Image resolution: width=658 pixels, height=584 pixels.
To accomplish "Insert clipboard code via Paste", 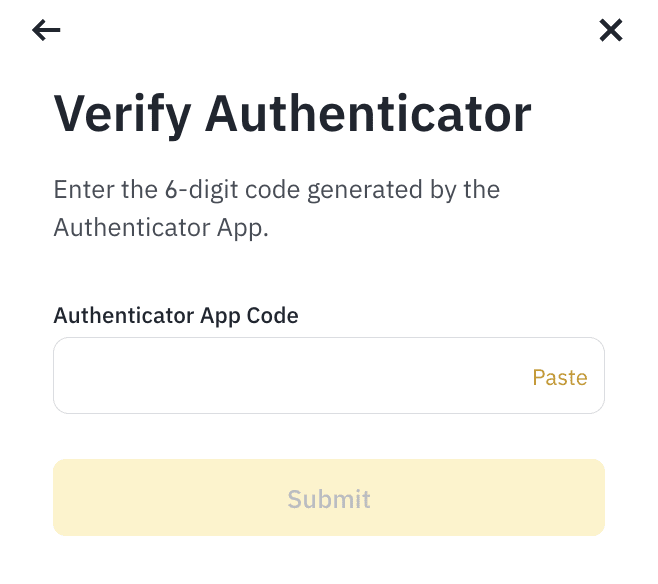I will pyautogui.click(x=560, y=377).
